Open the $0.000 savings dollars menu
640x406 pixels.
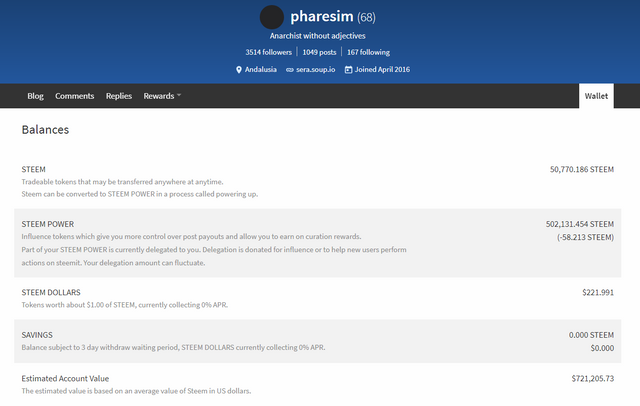[602, 348]
